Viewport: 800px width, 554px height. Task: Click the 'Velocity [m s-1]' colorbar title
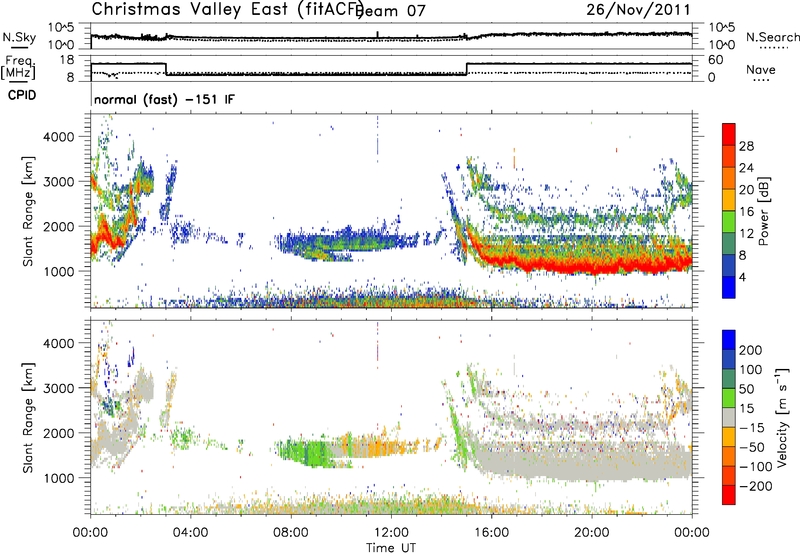(782, 417)
